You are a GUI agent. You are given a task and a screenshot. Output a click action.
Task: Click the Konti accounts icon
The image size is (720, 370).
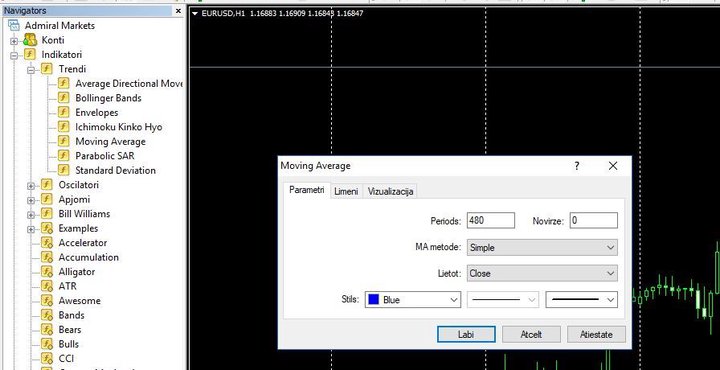click(x=30, y=40)
